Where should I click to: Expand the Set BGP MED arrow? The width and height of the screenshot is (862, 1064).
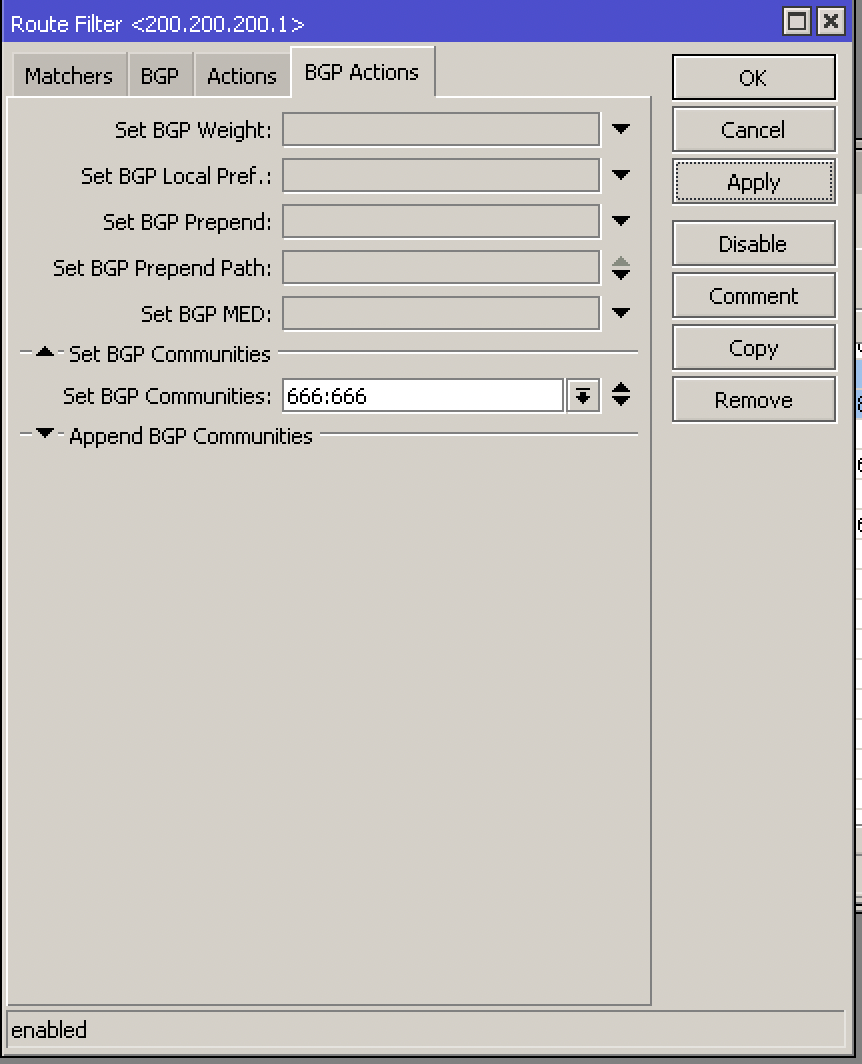click(x=620, y=313)
